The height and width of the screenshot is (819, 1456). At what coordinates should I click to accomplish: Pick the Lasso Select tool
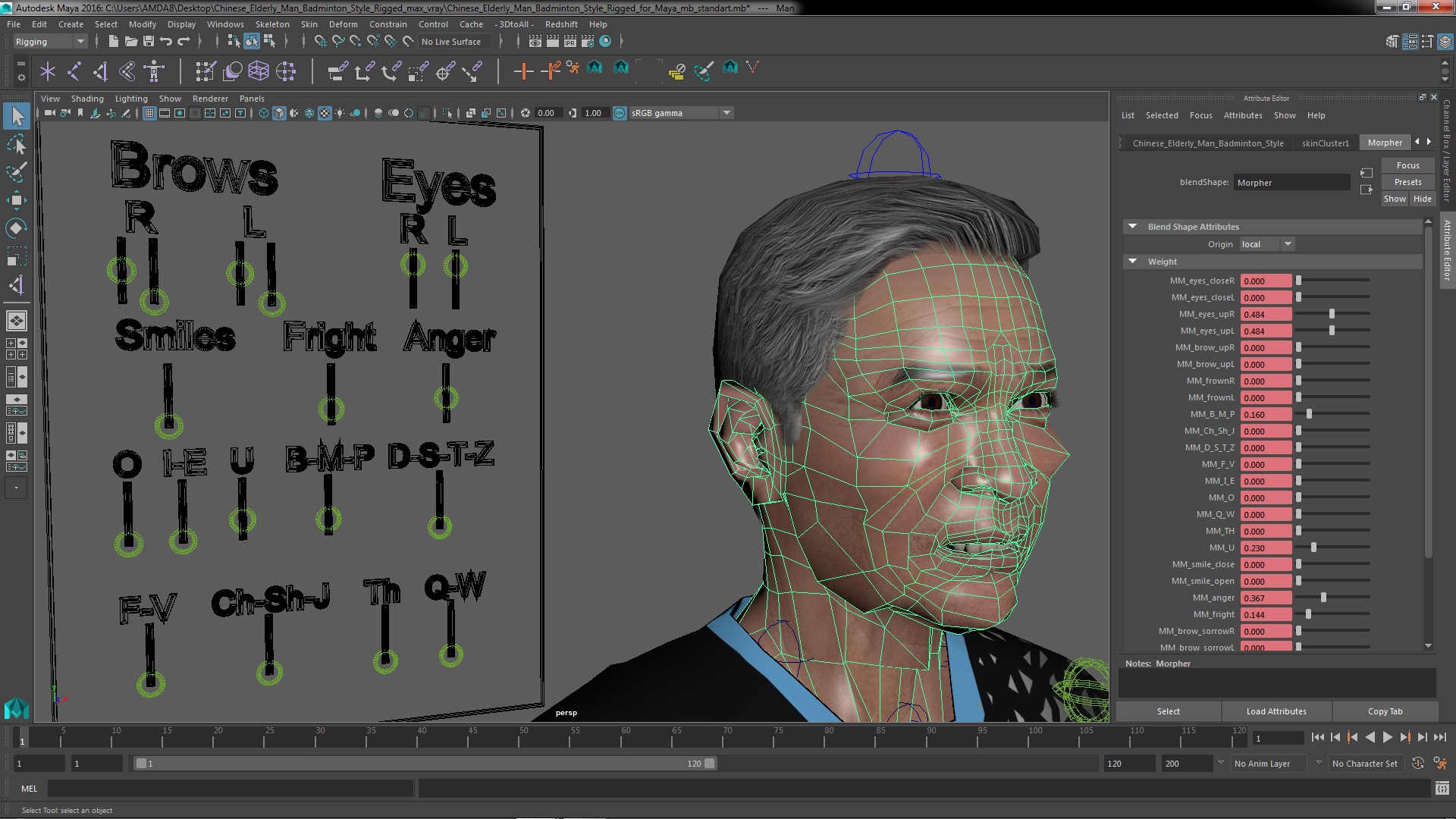click(17, 144)
